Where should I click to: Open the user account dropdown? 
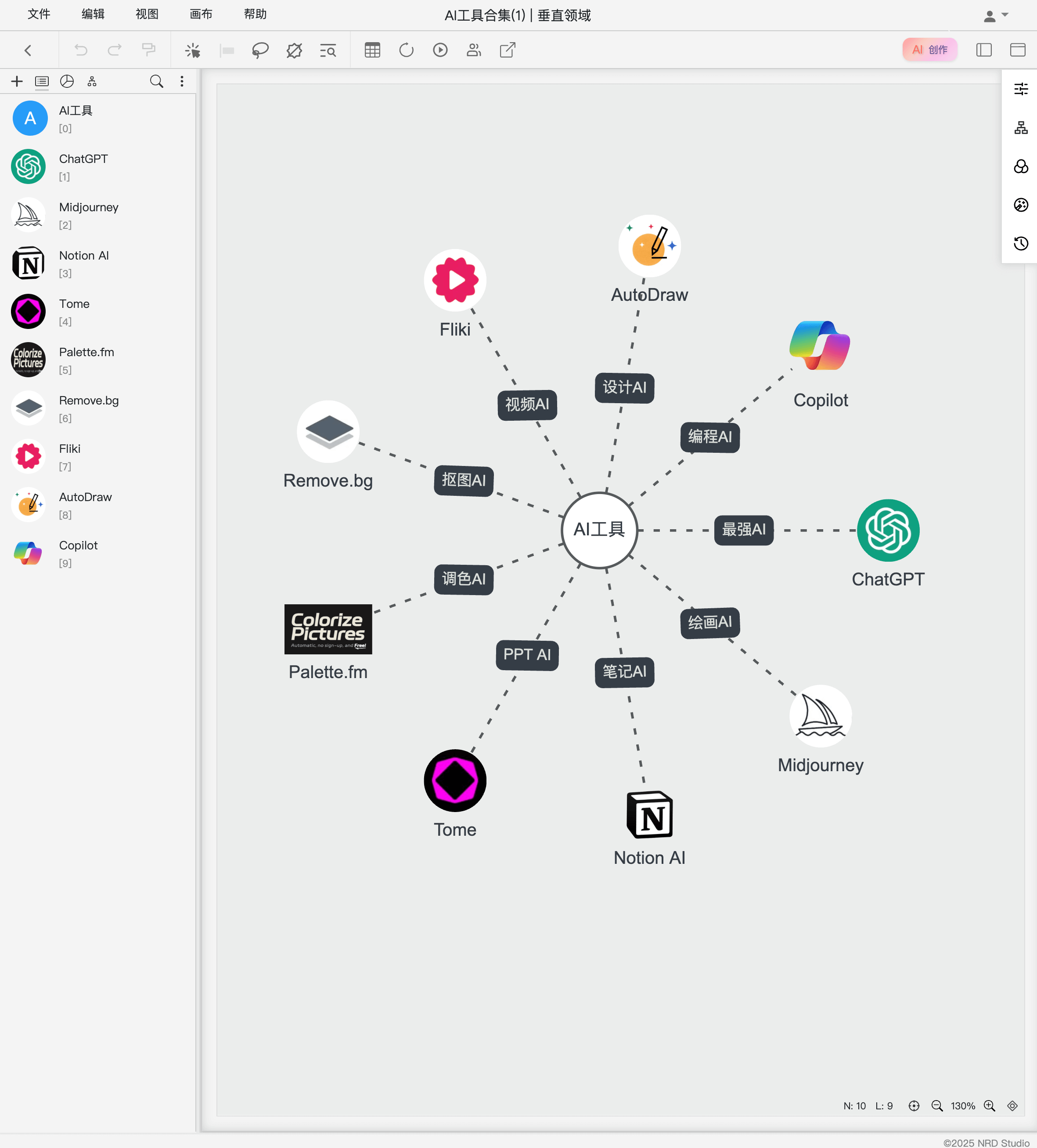(x=995, y=16)
